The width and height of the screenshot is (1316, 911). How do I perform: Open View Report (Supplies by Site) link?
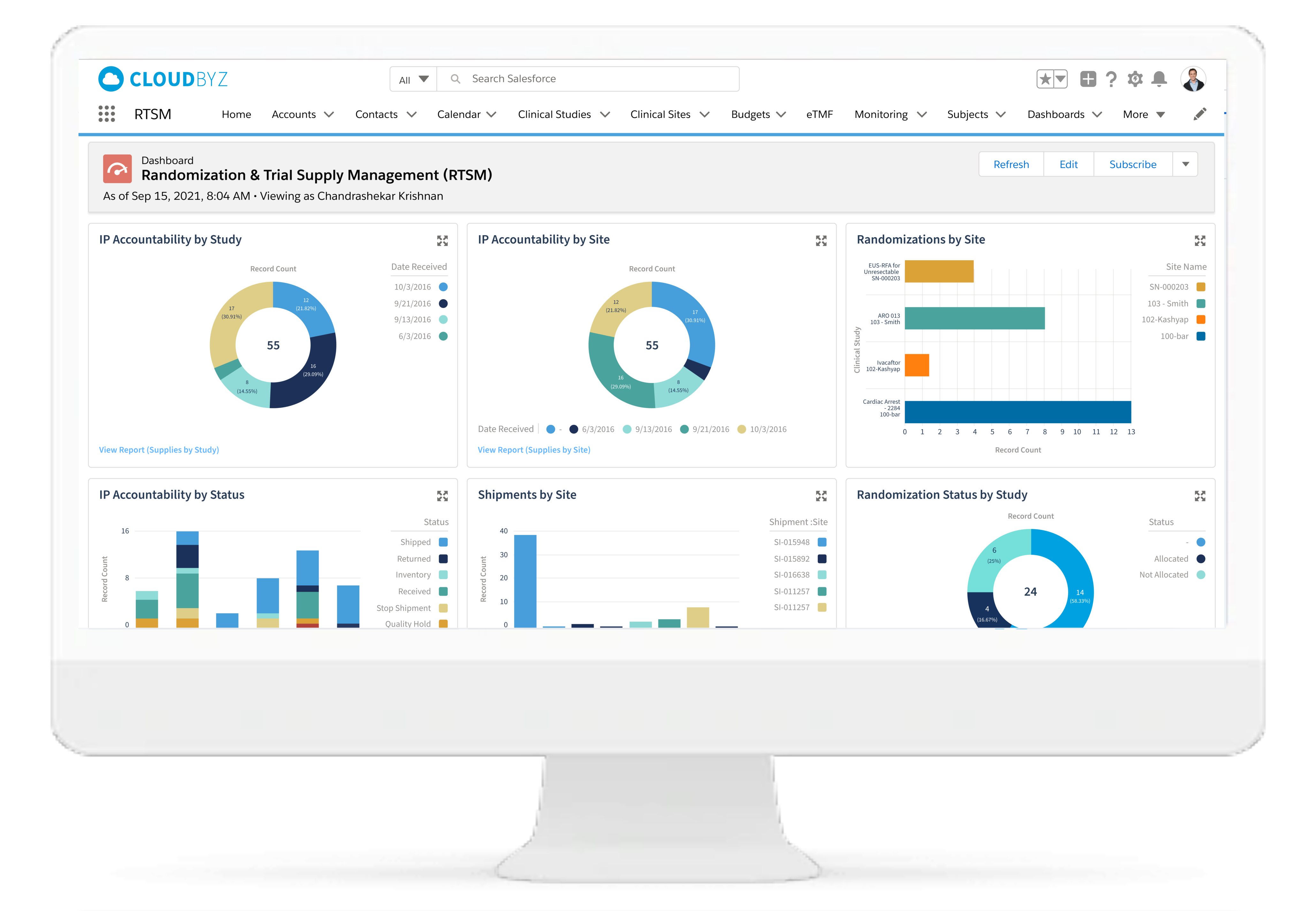(x=534, y=450)
